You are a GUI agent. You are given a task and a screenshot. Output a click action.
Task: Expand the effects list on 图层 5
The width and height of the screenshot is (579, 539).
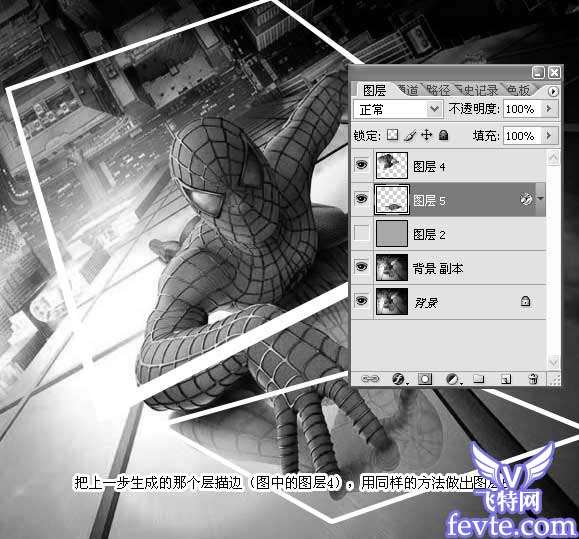(541, 199)
